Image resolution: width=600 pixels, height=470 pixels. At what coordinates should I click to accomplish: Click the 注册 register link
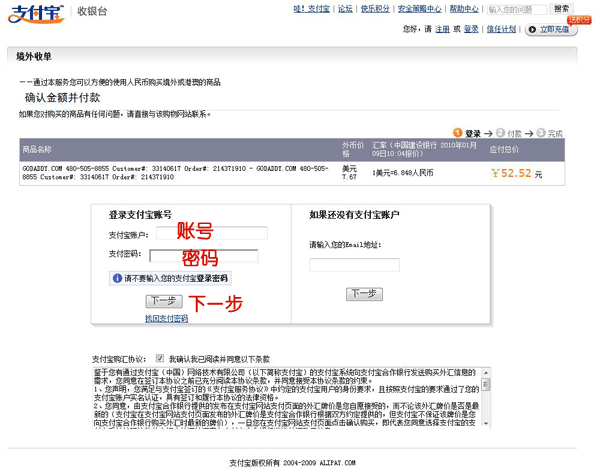click(442, 29)
